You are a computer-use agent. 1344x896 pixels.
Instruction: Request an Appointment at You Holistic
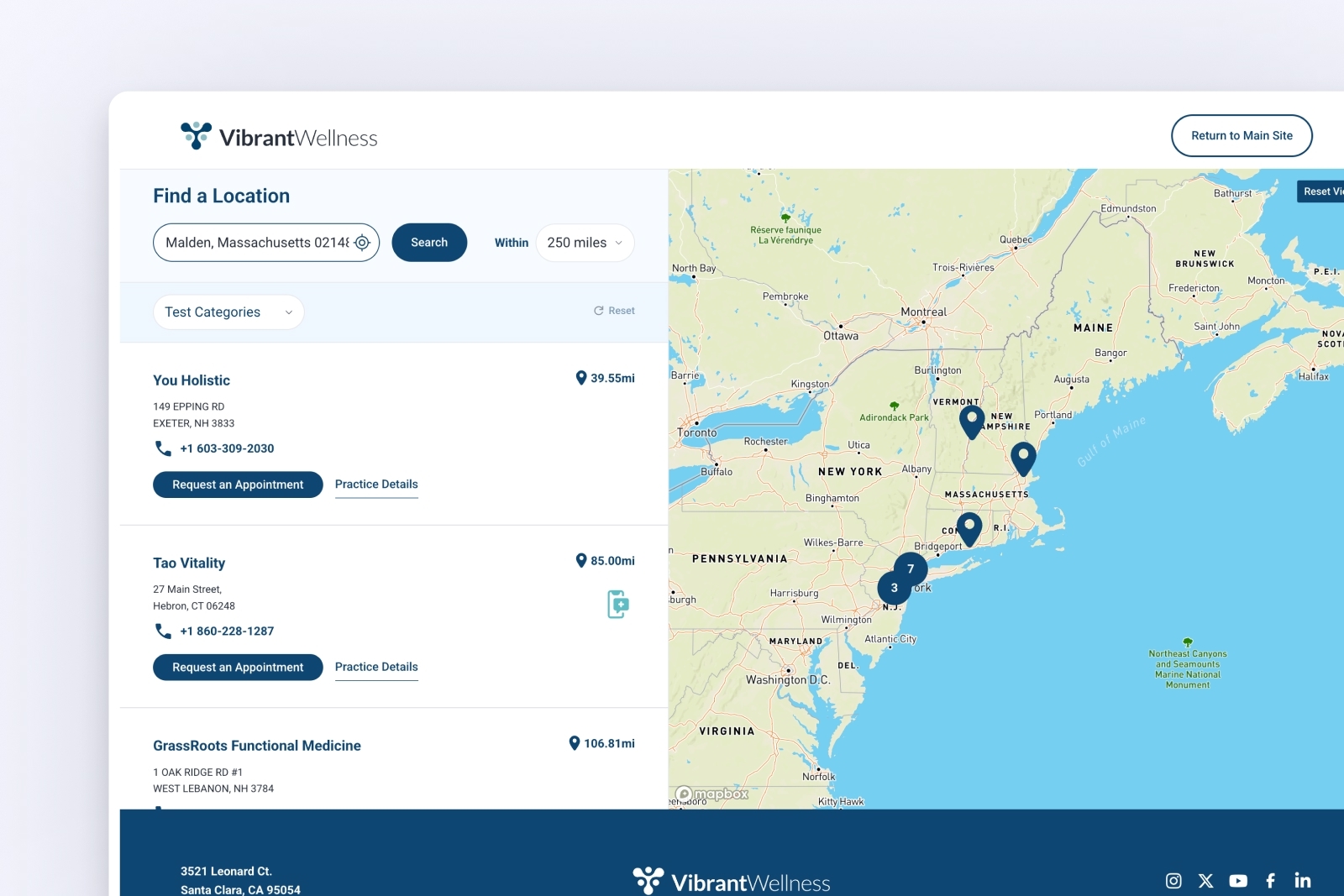pos(238,485)
